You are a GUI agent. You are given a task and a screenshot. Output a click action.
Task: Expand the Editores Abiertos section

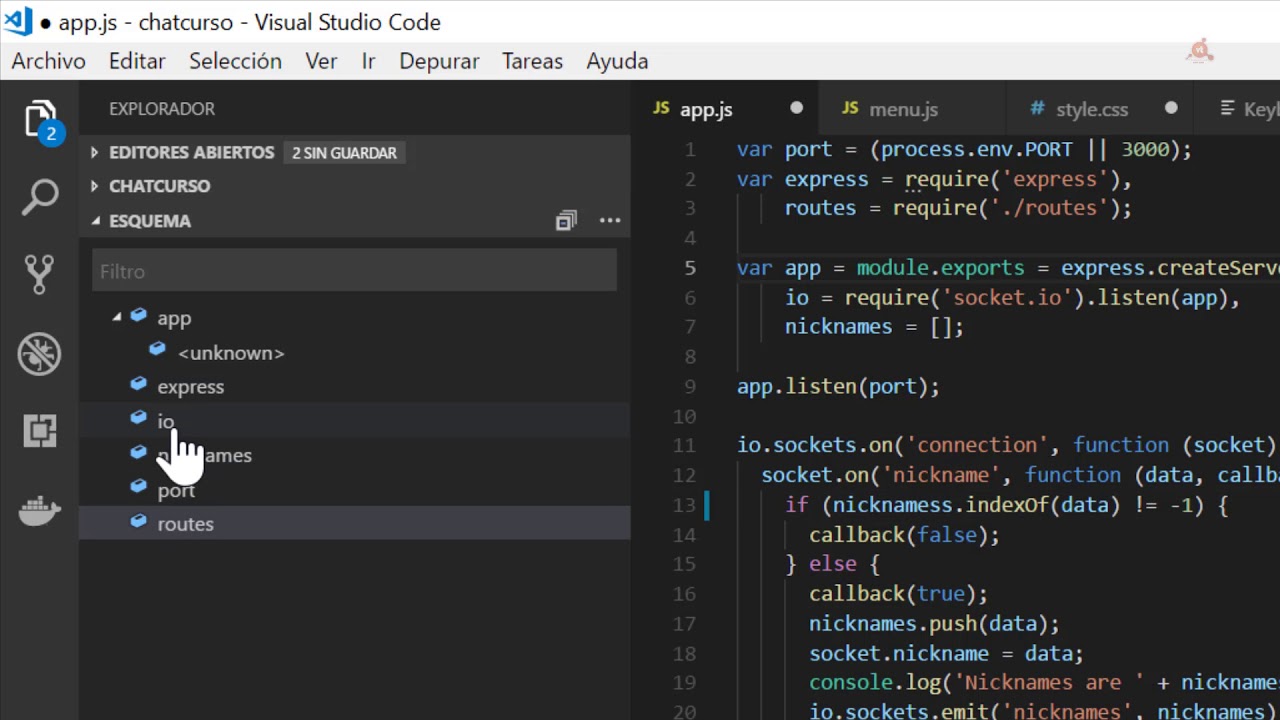click(x=94, y=153)
